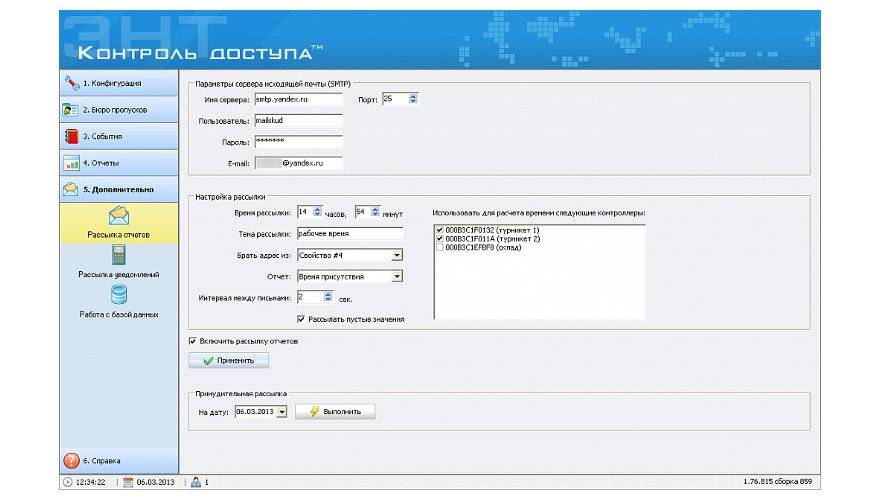Open the На дату date picker dropdown
This screenshot has width=880, height=500.
pos(281,411)
